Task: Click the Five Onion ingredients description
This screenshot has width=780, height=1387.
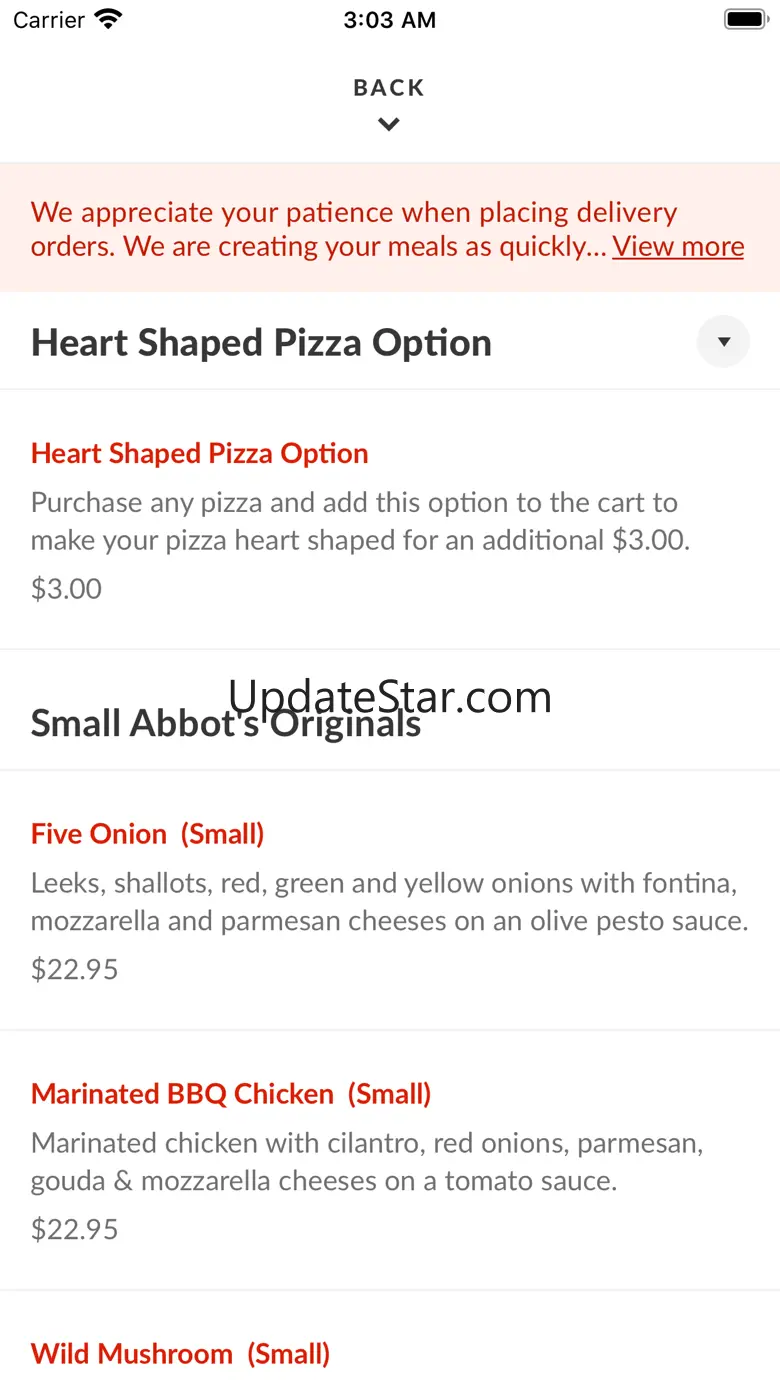Action: pos(389,902)
